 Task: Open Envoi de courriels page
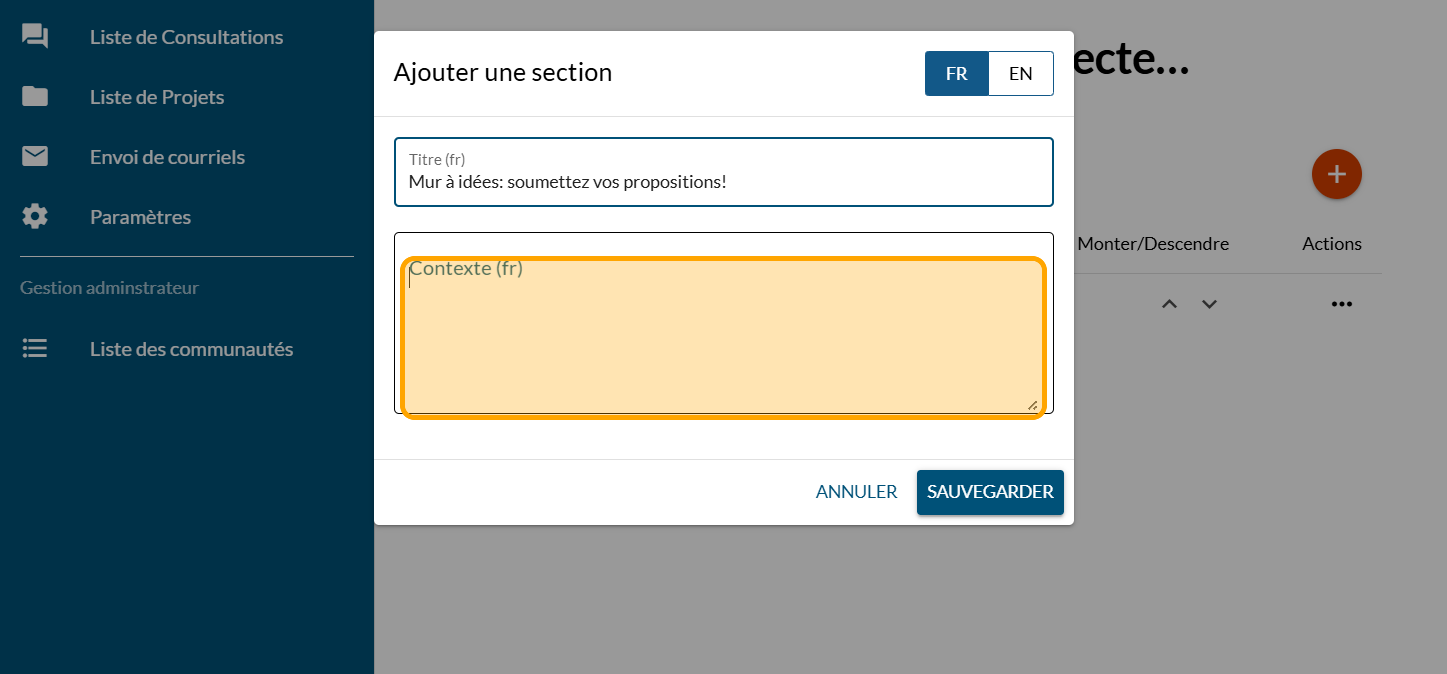pyautogui.click(x=167, y=157)
